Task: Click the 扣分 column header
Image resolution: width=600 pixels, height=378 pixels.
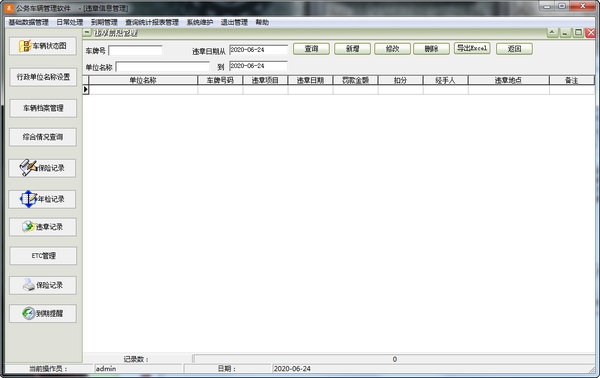Action: coord(400,80)
